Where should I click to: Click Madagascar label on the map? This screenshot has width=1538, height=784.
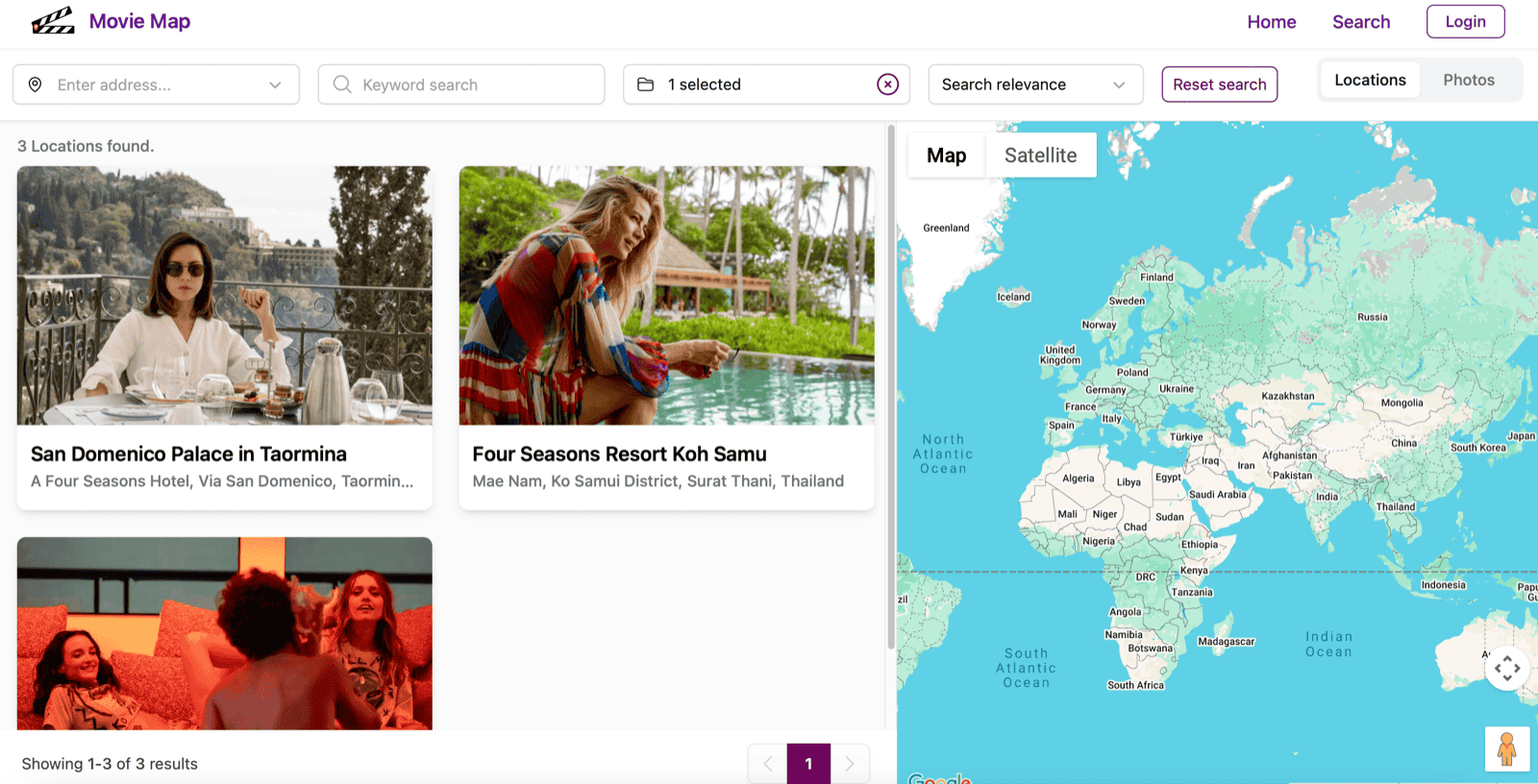(x=1227, y=642)
